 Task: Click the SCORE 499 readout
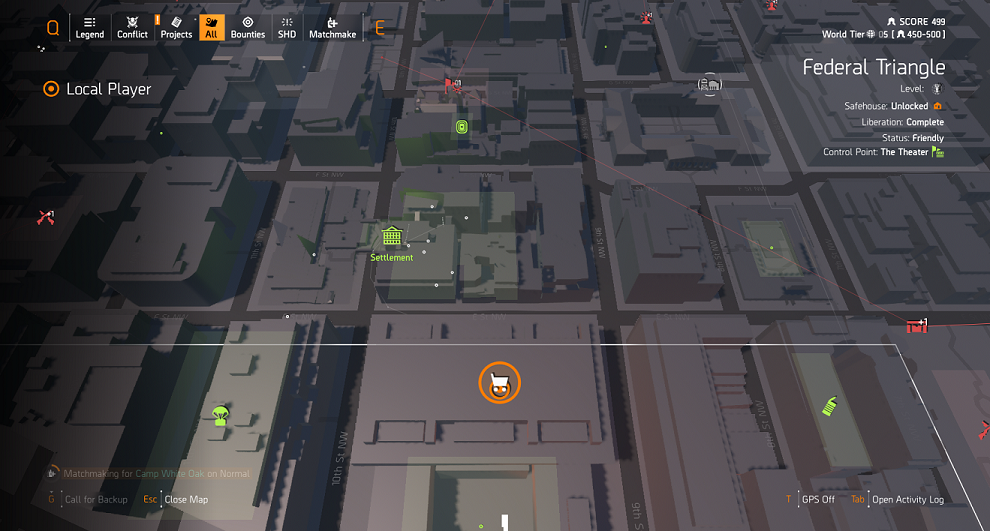[x=916, y=21]
